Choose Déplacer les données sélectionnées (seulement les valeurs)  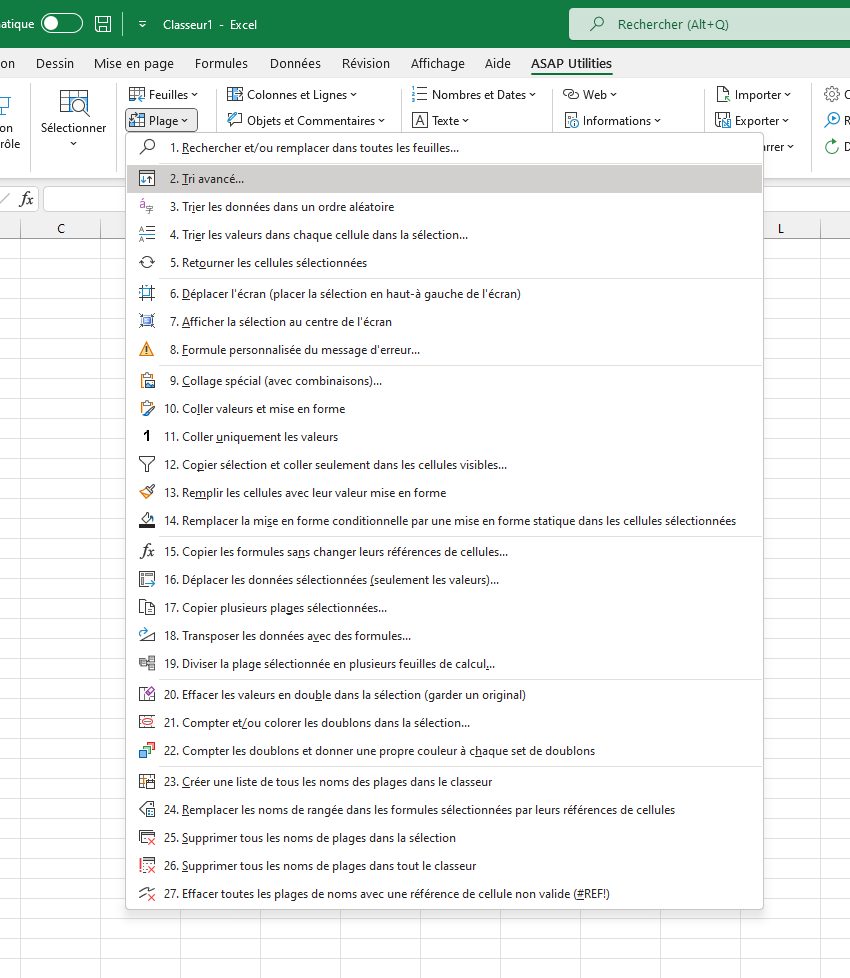tap(444, 579)
